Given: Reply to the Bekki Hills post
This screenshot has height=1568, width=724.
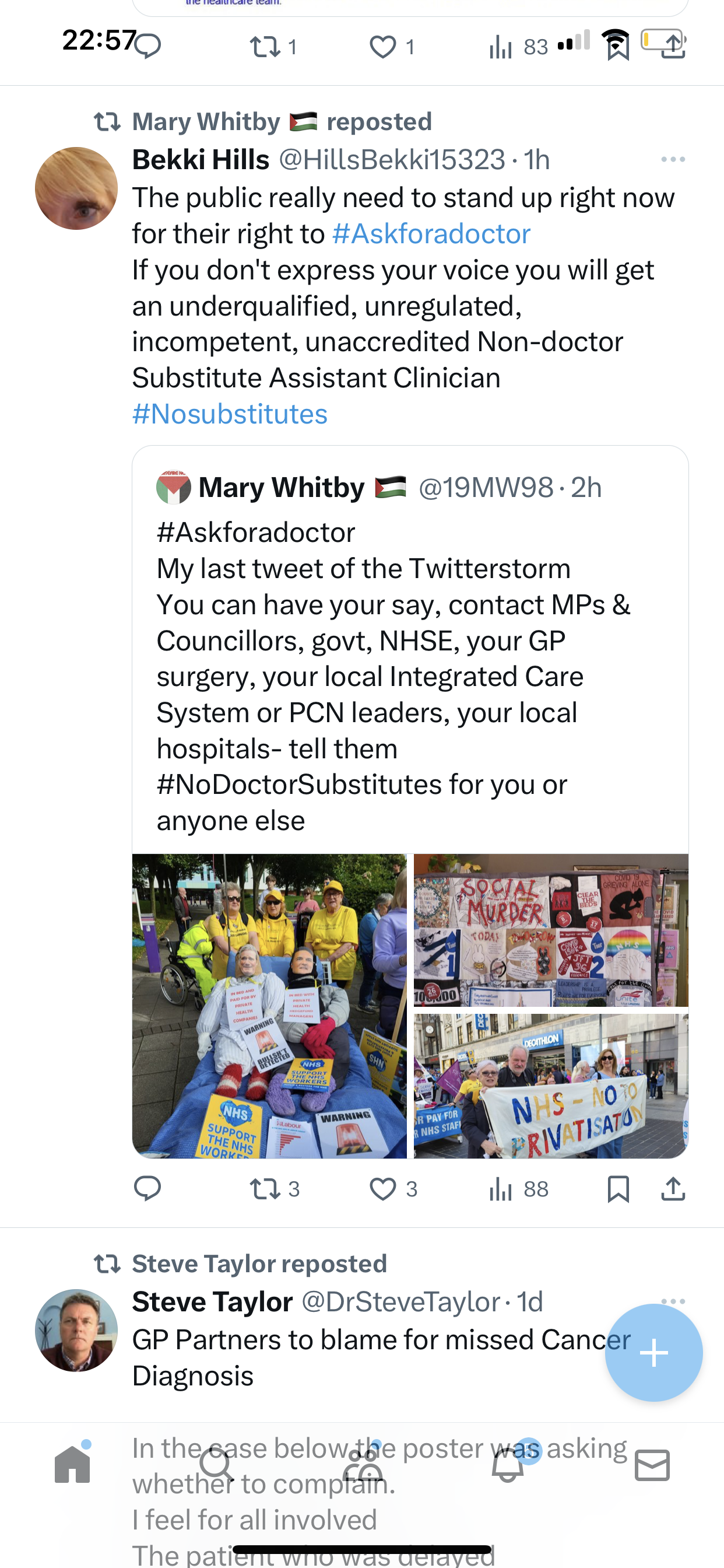Looking at the screenshot, I should pos(147,1188).
